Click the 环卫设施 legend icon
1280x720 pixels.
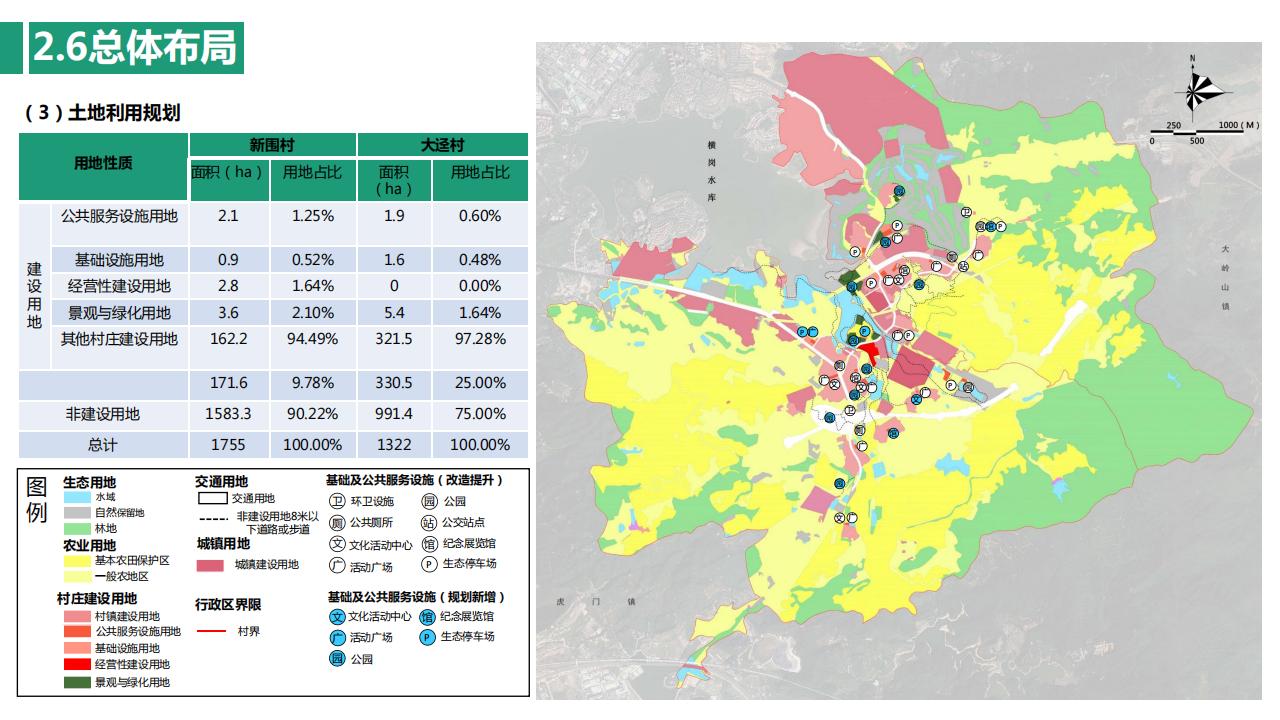[337, 501]
